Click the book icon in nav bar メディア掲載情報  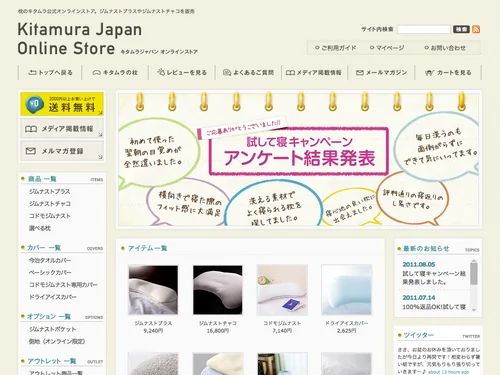290,72
